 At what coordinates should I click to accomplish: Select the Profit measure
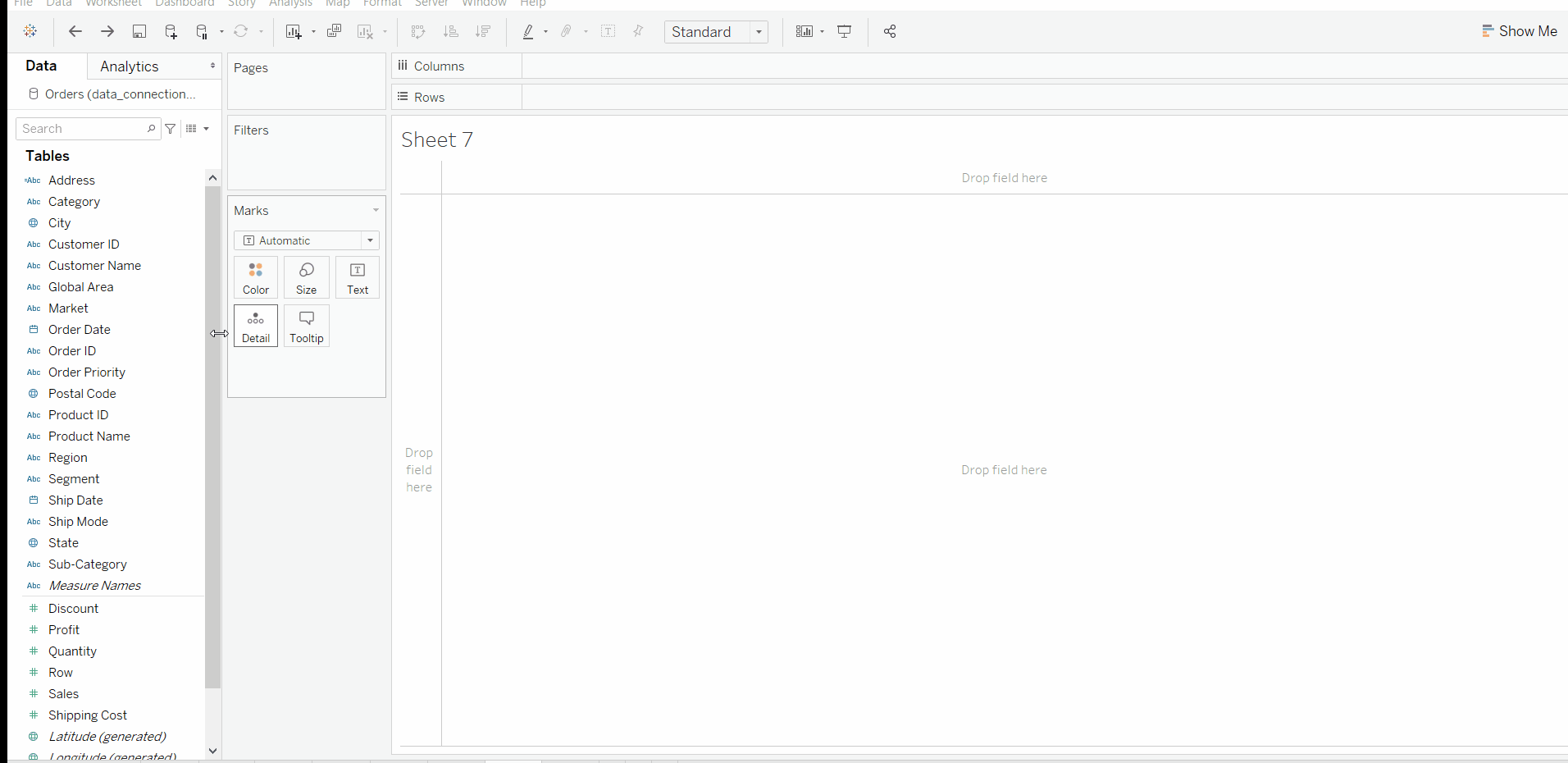[x=64, y=630]
